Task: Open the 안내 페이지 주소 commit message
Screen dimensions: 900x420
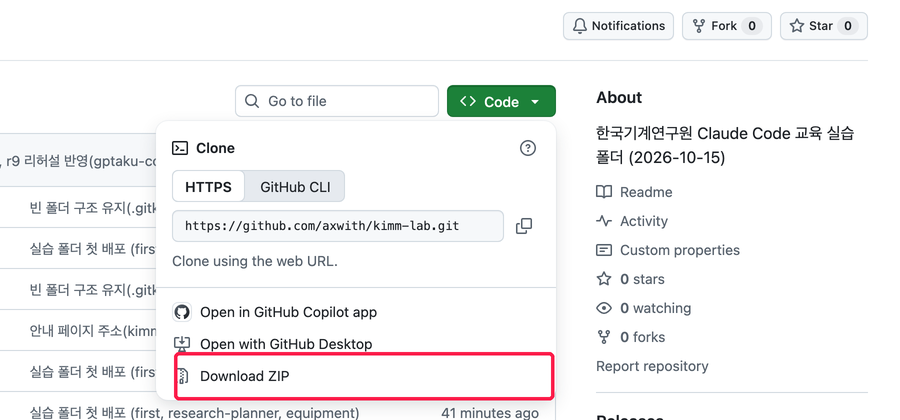Action: tap(93, 331)
